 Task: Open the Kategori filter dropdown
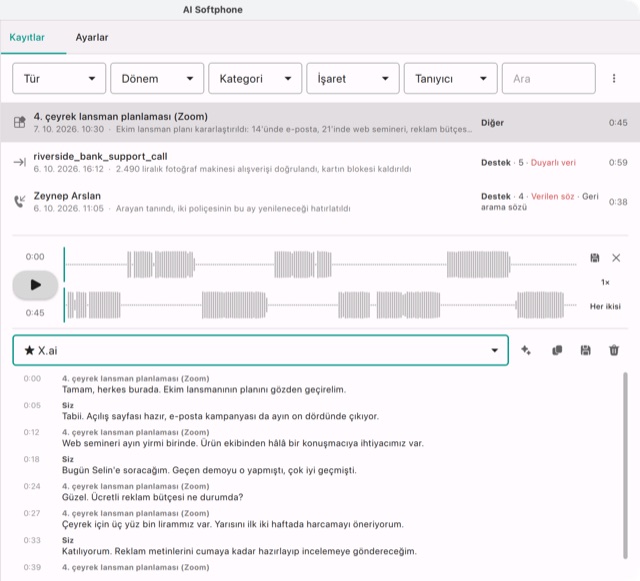[255, 78]
